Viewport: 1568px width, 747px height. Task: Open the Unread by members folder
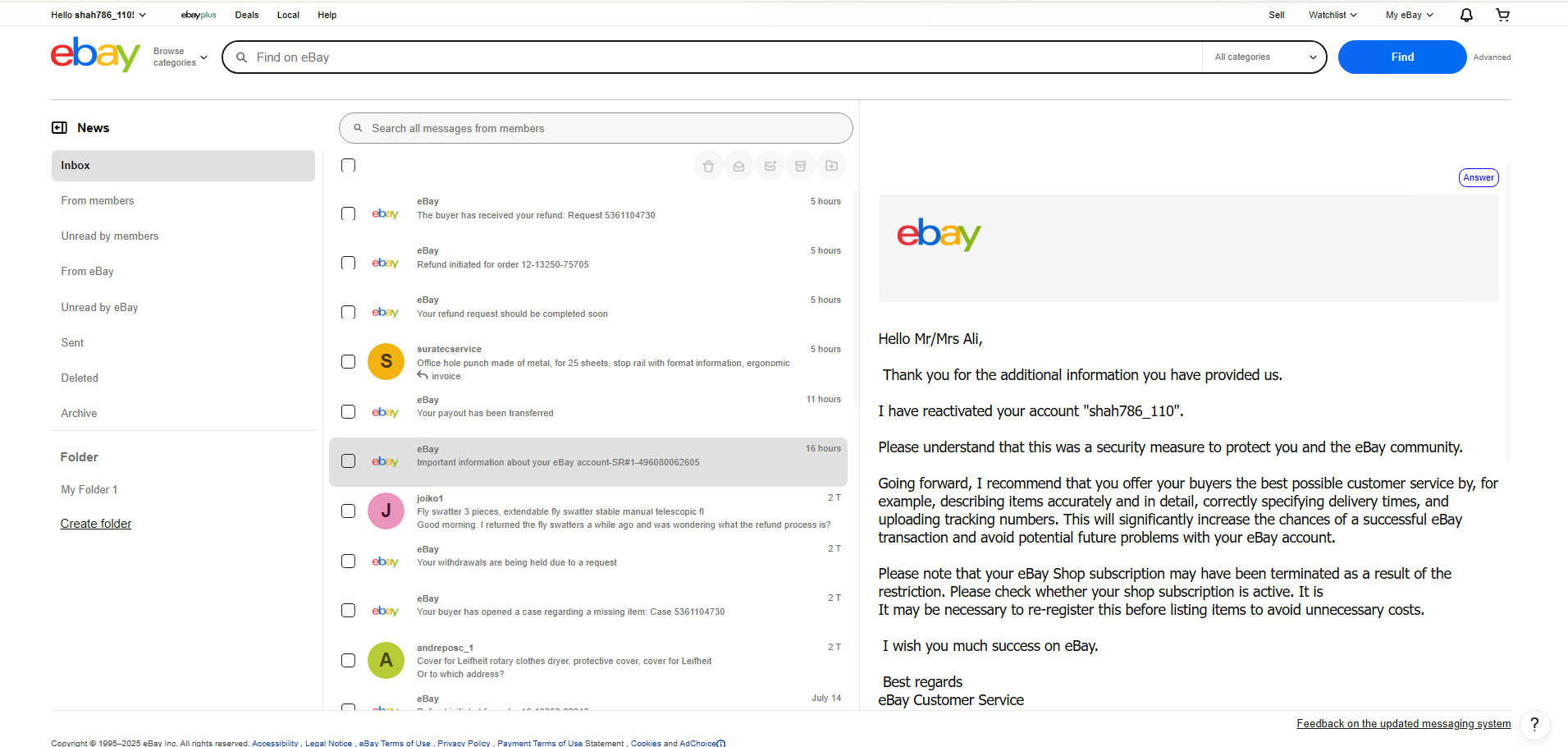[110, 236]
